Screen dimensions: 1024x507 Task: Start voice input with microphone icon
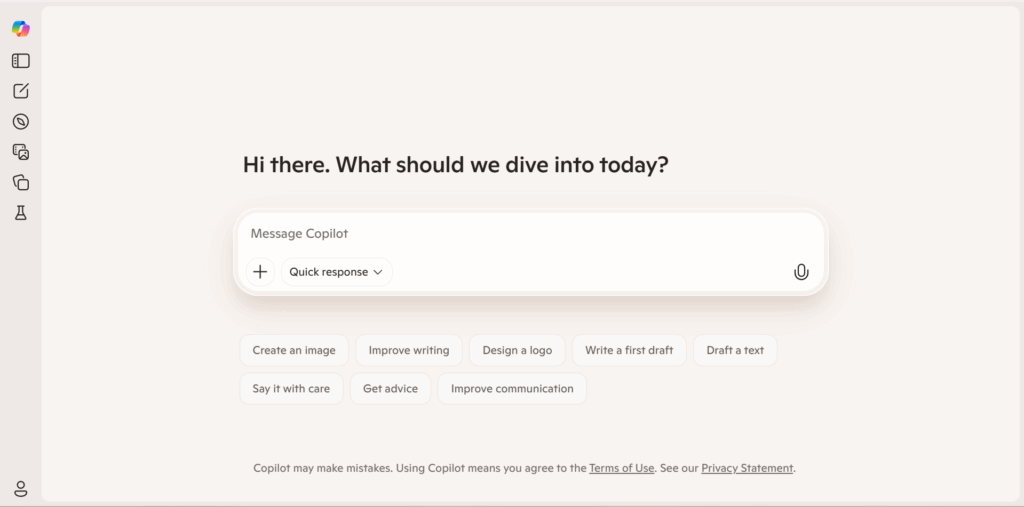click(x=801, y=272)
